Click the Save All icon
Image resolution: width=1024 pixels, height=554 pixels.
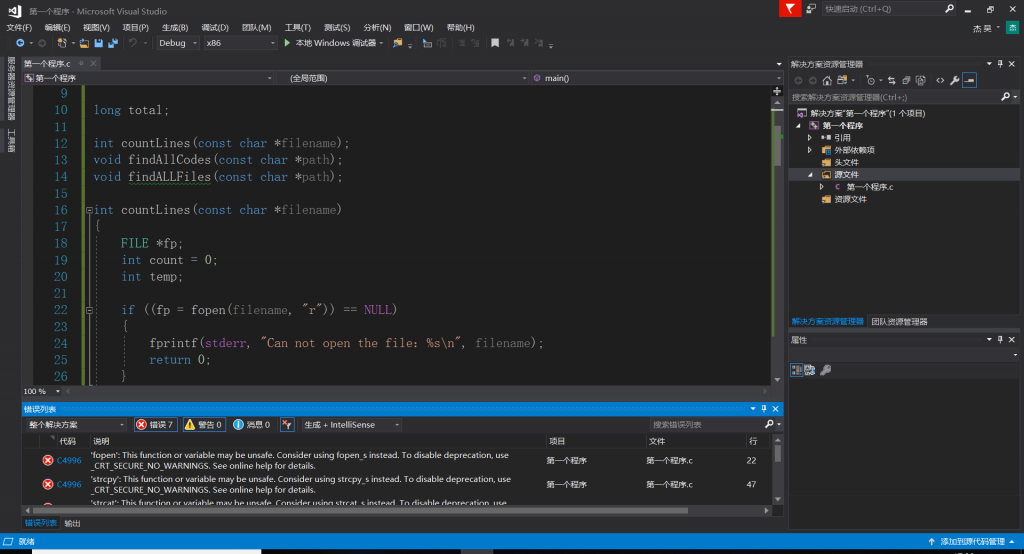pyautogui.click(x=113, y=43)
